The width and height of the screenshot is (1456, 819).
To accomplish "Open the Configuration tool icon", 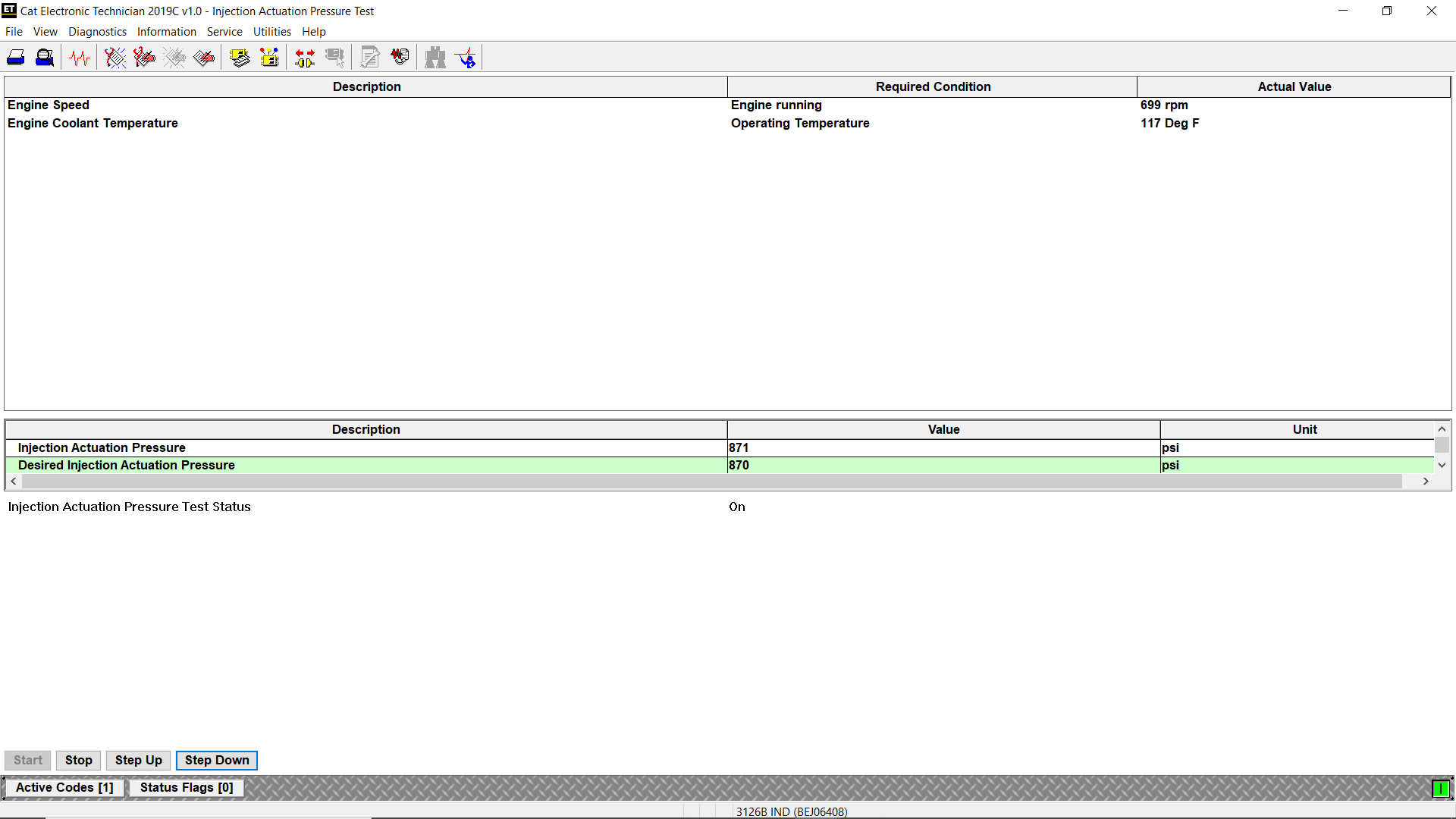I will tap(269, 58).
